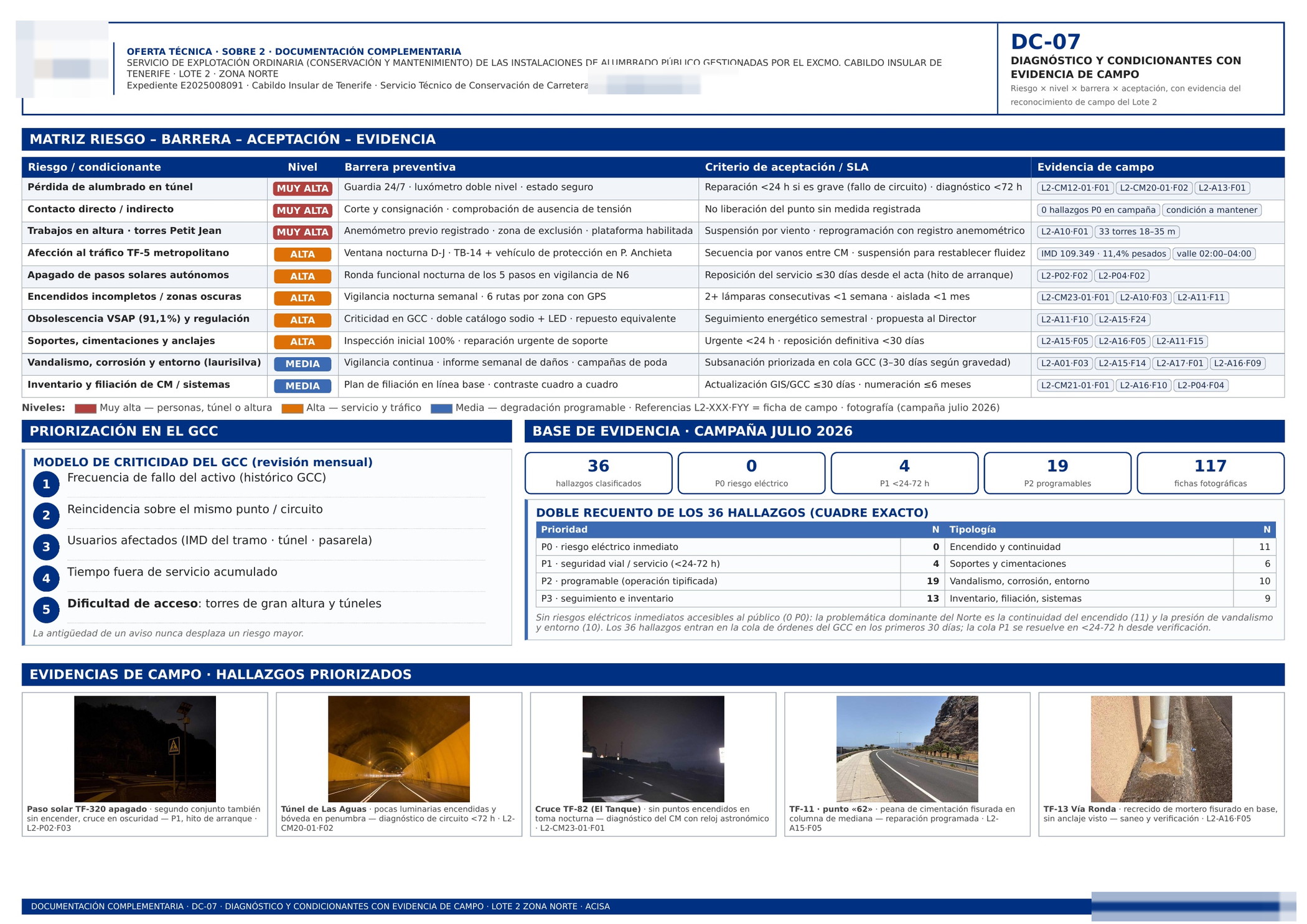Click the EVIDENCIAS DE CAMPO · HALLAZGOS PRIORIZADOS banner

[653, 674]
